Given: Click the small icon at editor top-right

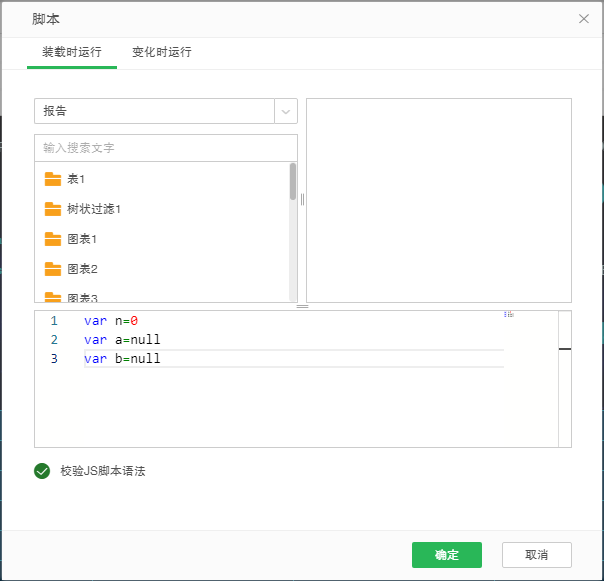Looking at the screenshot, I should pyautogui.click(x=509, y=314).
